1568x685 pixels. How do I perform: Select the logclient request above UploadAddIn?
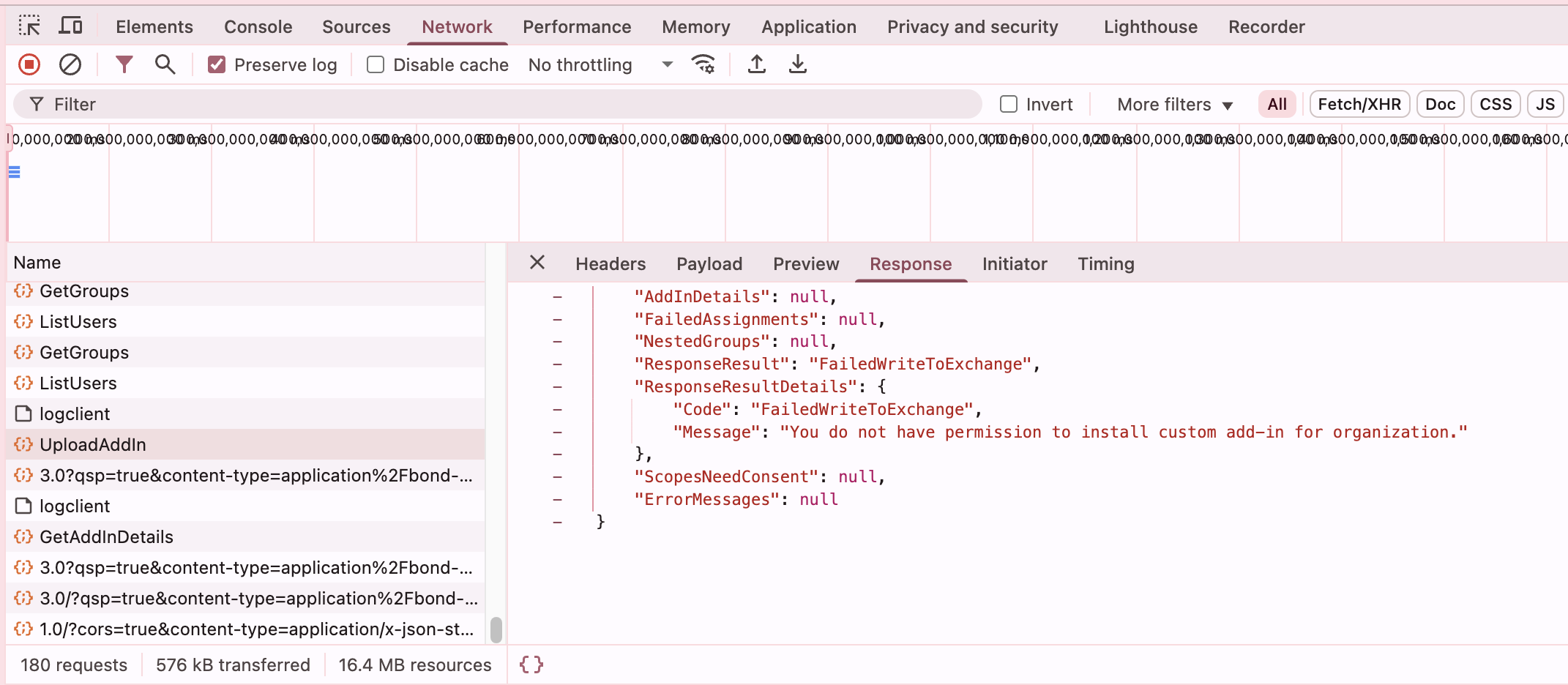click(x=245, y=413)
